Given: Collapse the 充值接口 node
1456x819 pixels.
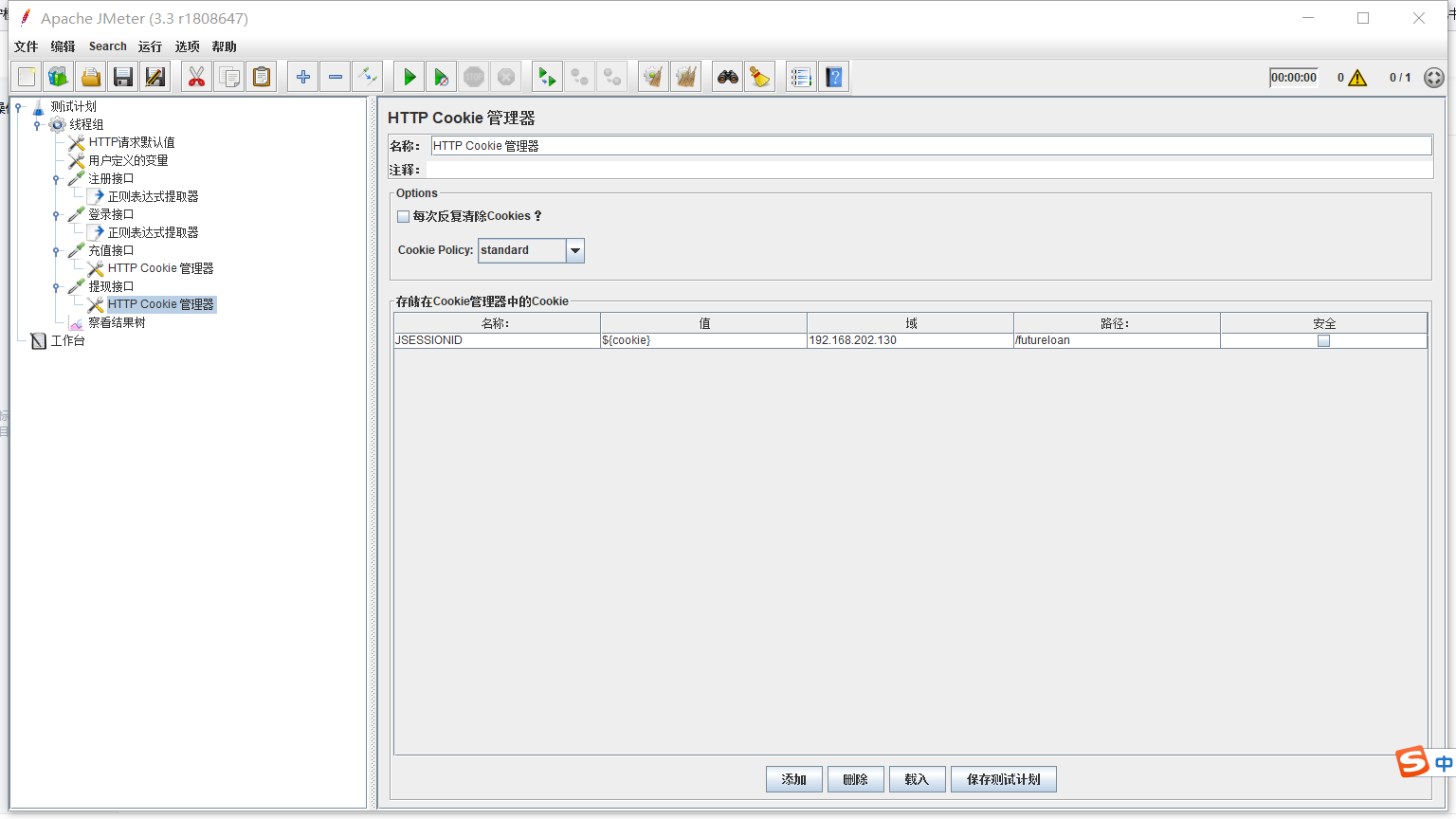Looking at the screenshot, I should point(56,251).
